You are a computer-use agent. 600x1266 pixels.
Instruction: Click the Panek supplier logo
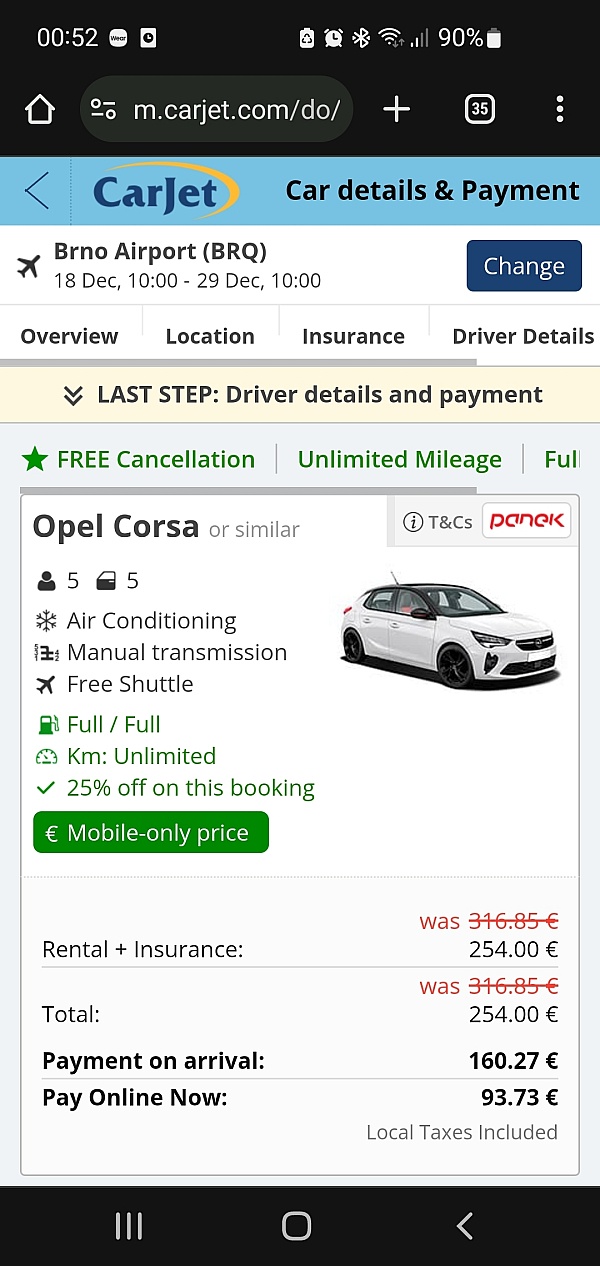pos(526,521)
